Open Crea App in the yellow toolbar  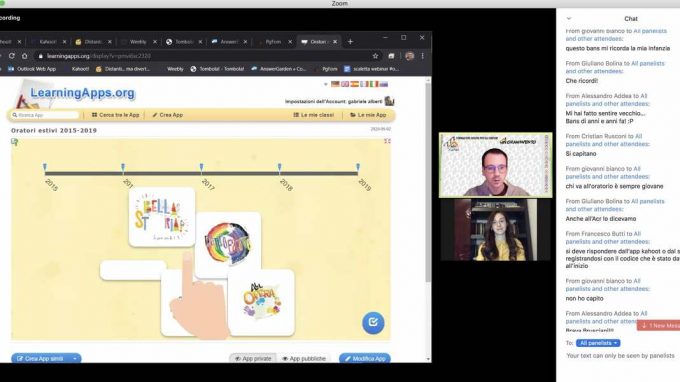point(167,115)
